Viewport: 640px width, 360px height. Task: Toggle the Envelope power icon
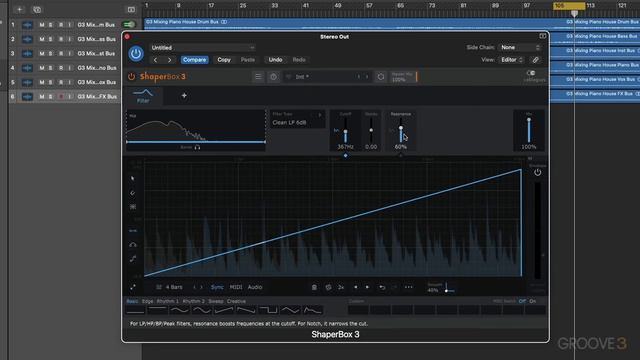(538, 172)
